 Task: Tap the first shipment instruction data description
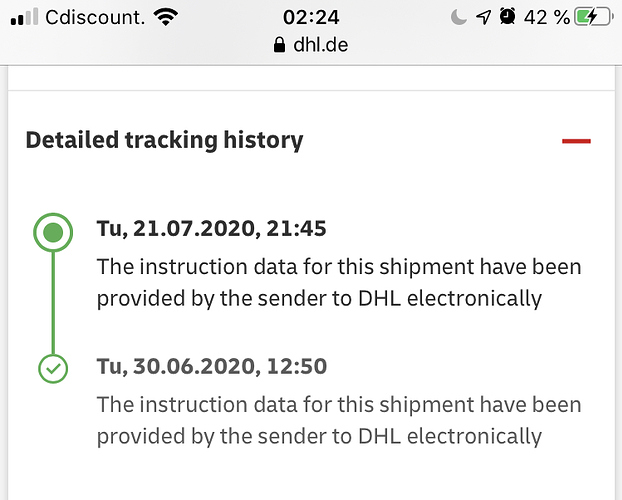[x=339, y=283]
